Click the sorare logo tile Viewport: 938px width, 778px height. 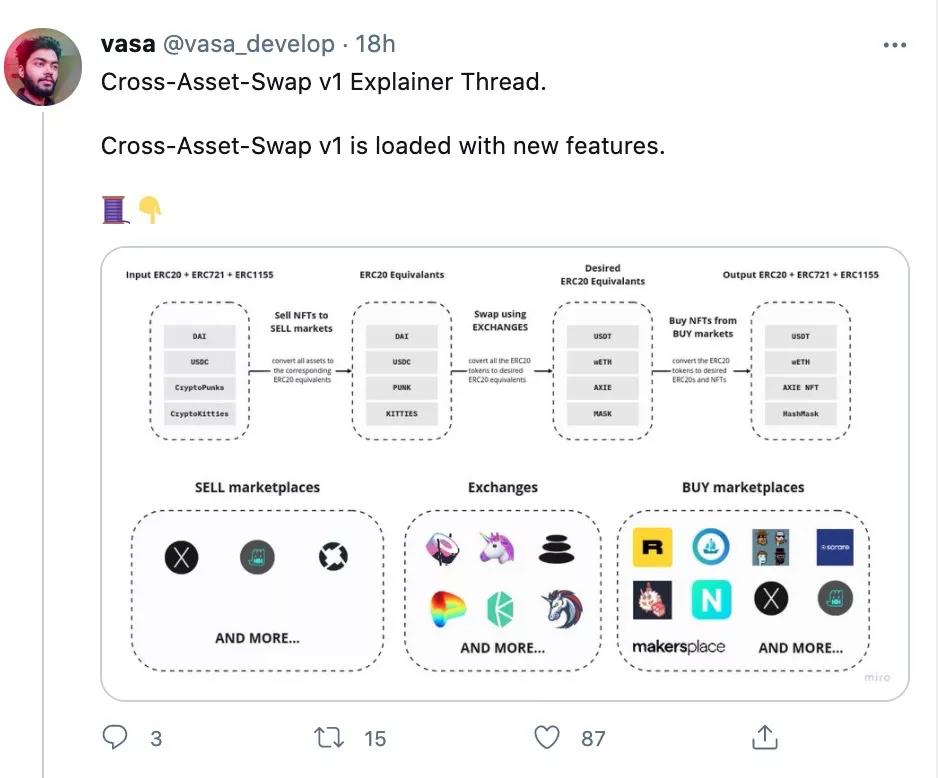pos(834,547)
